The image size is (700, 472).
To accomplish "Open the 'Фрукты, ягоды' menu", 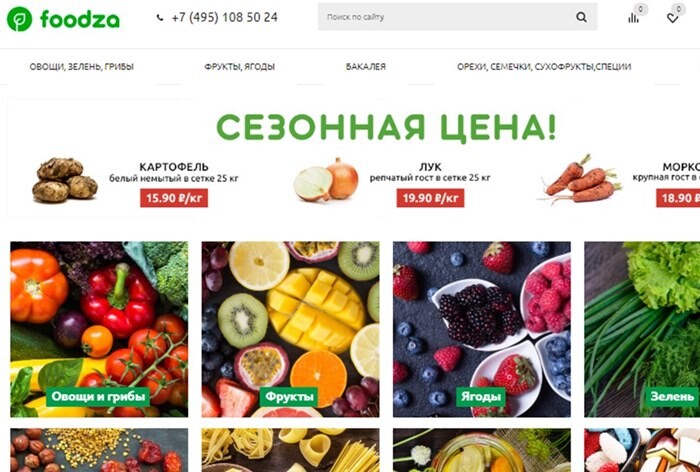I will 240,67.
